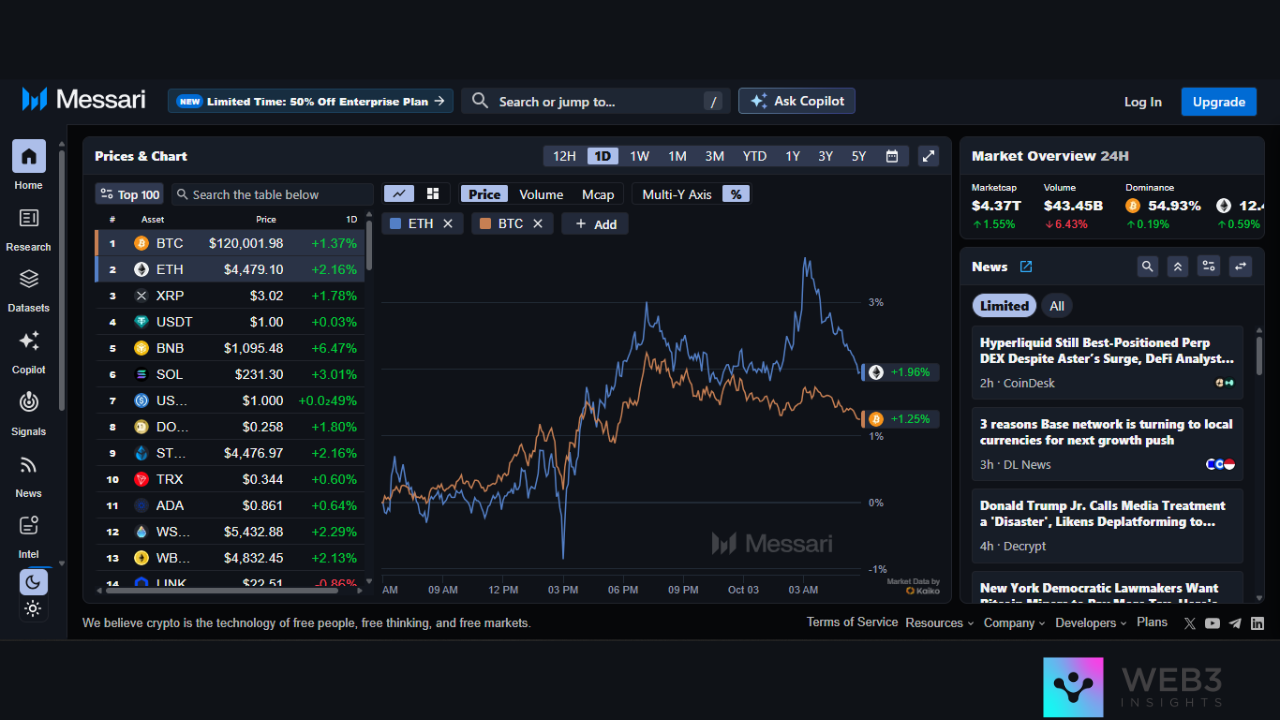Switch chart to grid layout view
Image resolution: width=1280 pixels, height=720 pixels.
point(433,194)
